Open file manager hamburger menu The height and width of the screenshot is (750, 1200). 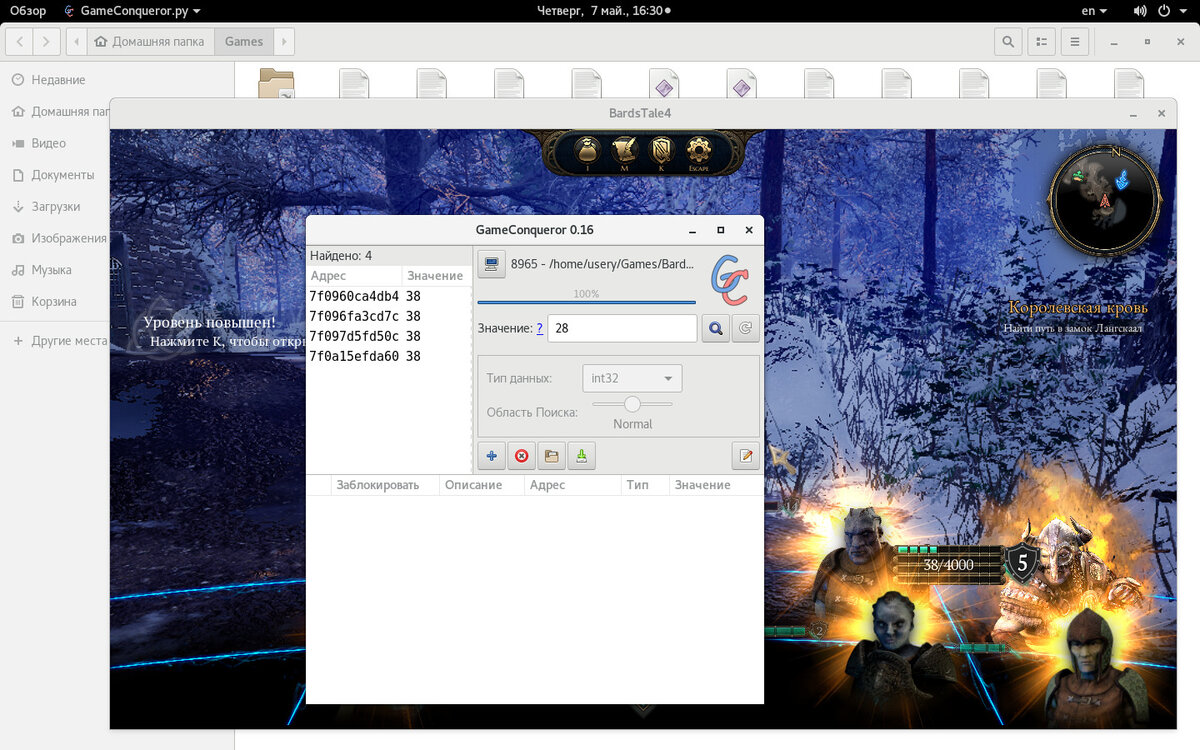click(x=1075, y=42)
